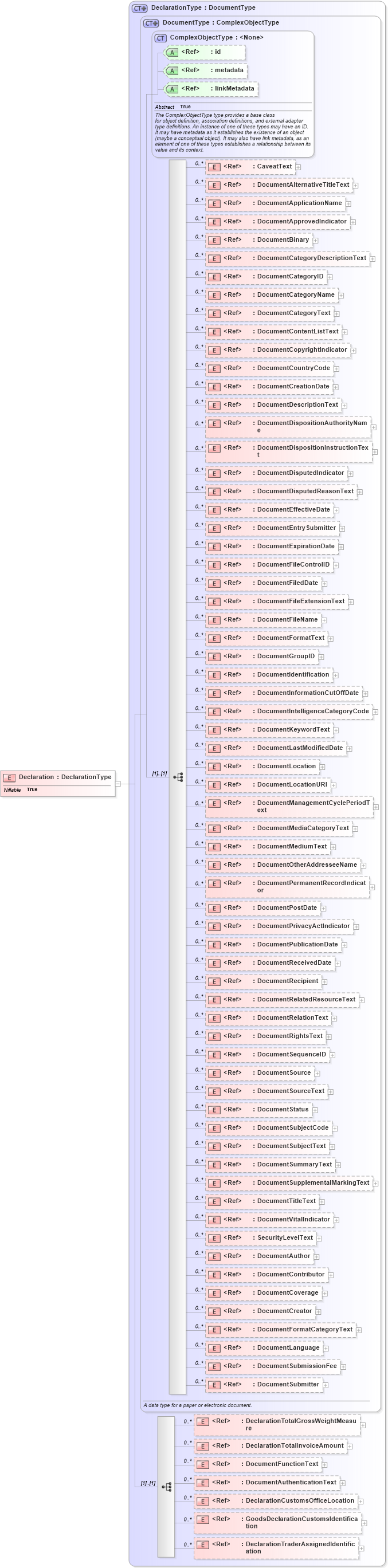
Task: Select the DocumentAlternativeTitleText reference
Action: pos(279,185)
